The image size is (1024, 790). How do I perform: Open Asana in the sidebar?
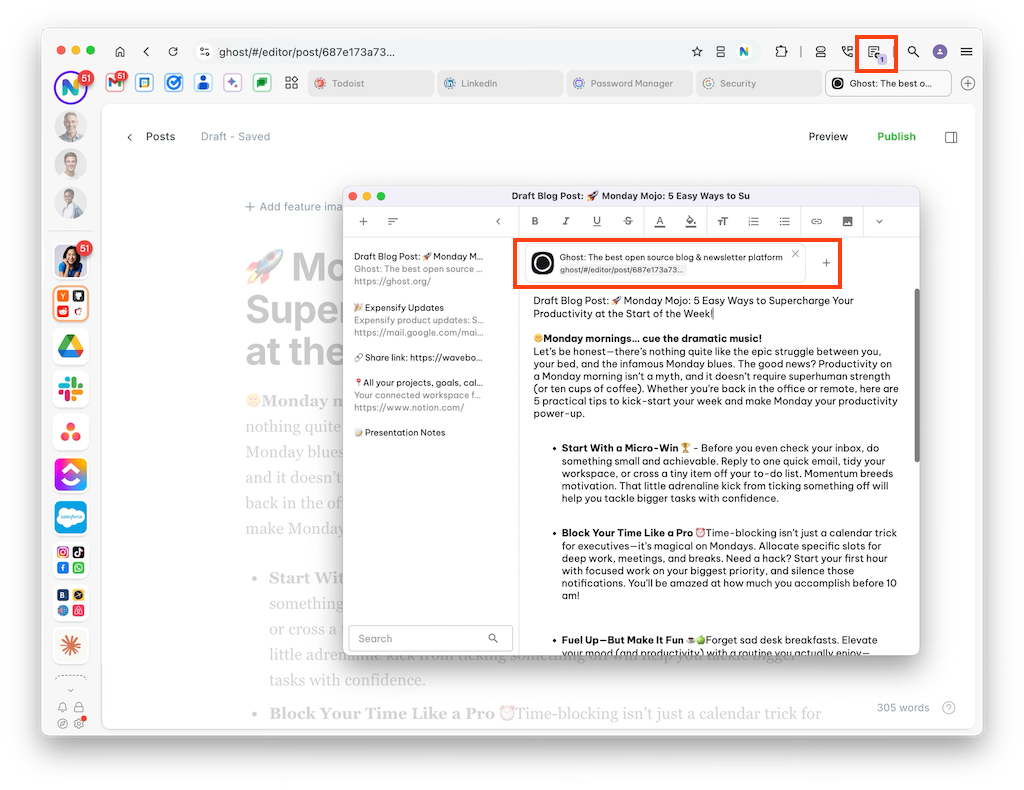coord(71,432)
